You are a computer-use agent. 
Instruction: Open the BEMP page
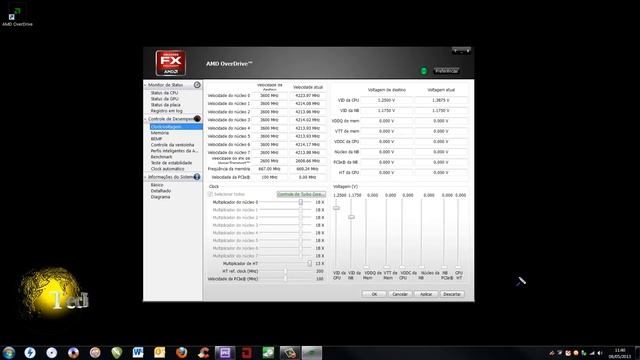coord(156,139)
